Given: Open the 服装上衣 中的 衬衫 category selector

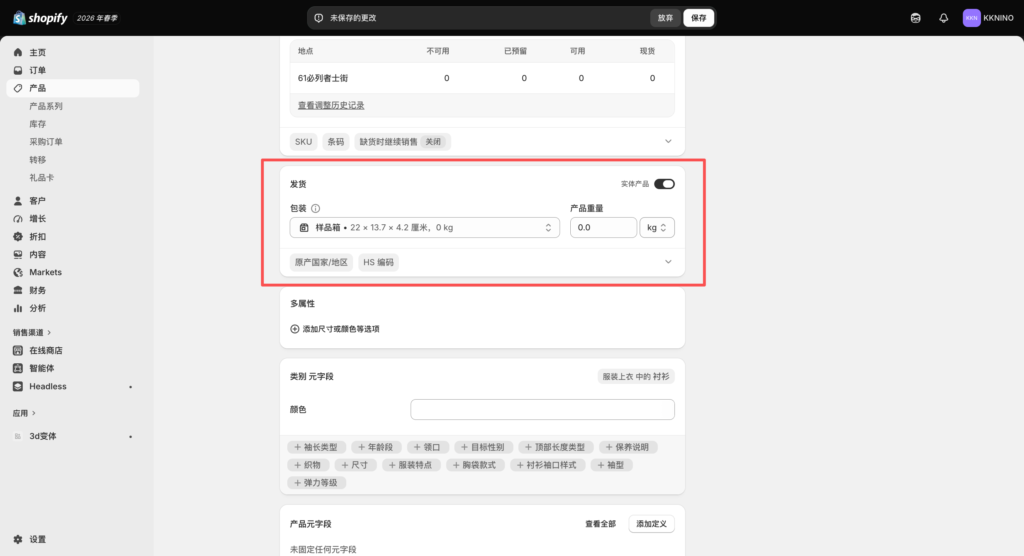Looking at the screenshot, I should point(635,376).
